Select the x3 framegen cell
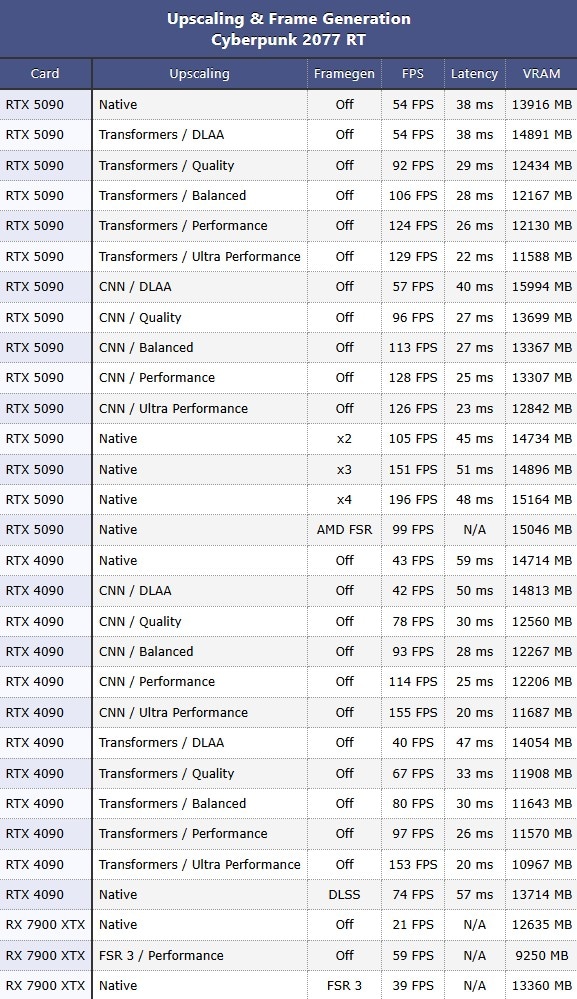 pyautogui.click(x=344, y=470)
